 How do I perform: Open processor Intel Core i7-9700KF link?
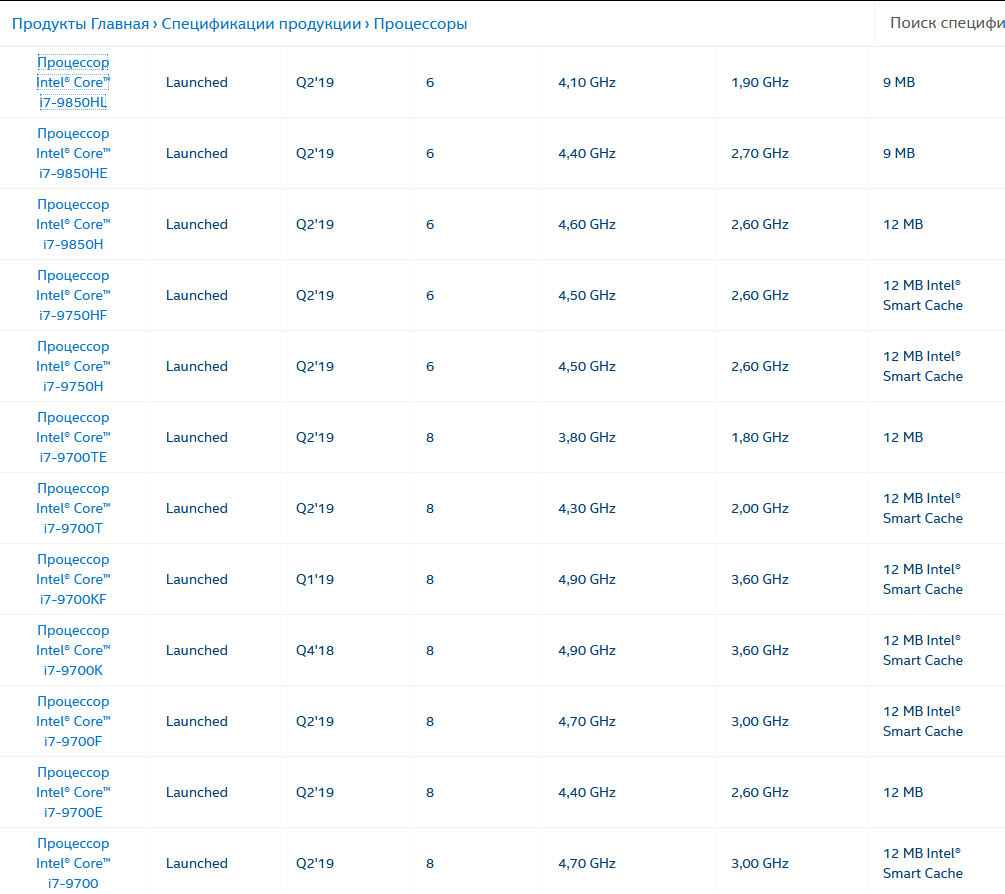(73, 579)
